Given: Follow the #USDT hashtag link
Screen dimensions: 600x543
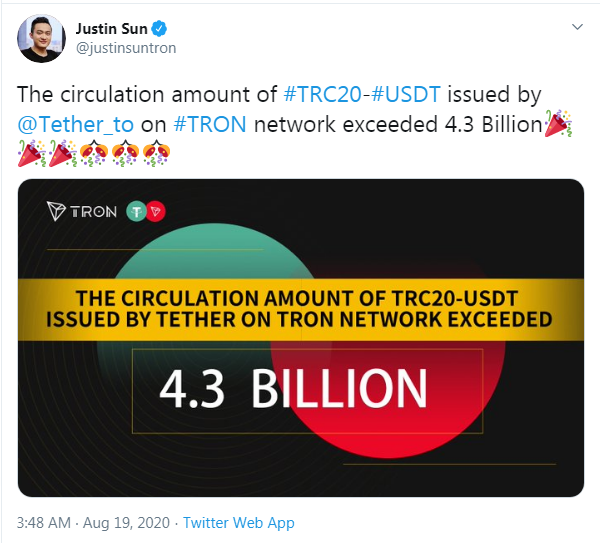Looking at the screenshot, I should pyautogui.click(x=406, y=94).
